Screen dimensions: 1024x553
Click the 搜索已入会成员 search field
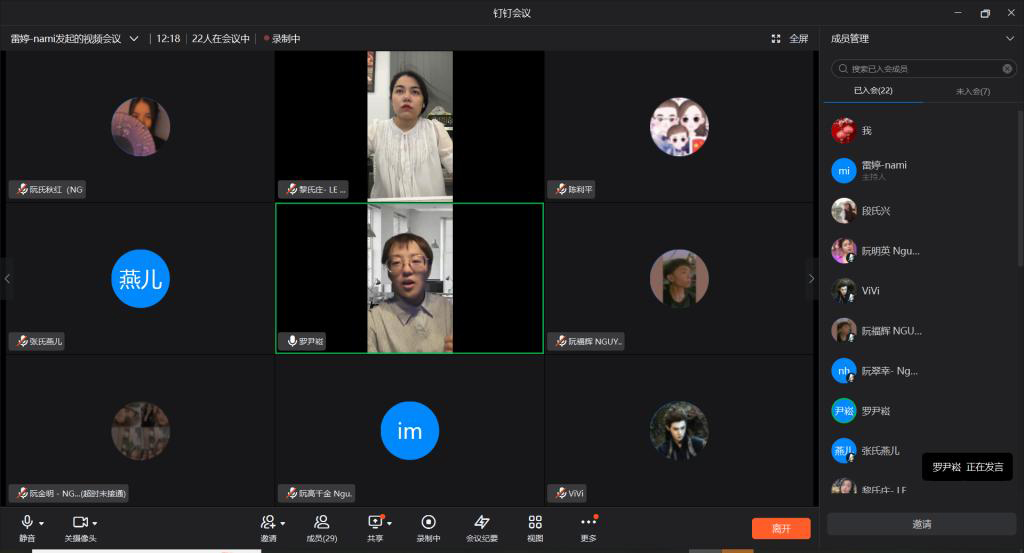pyautogui.click(x=920, y=69)
